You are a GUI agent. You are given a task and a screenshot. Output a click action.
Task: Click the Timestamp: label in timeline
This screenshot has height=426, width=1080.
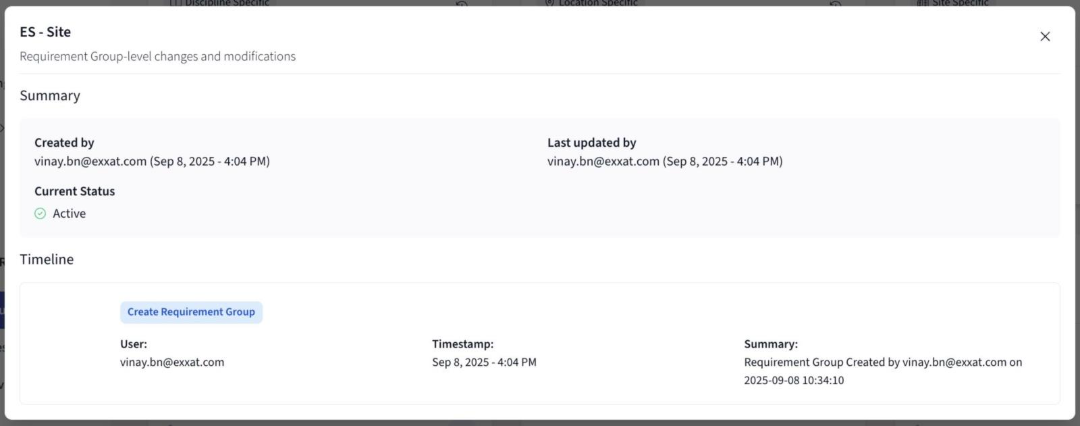click(463, 343)
